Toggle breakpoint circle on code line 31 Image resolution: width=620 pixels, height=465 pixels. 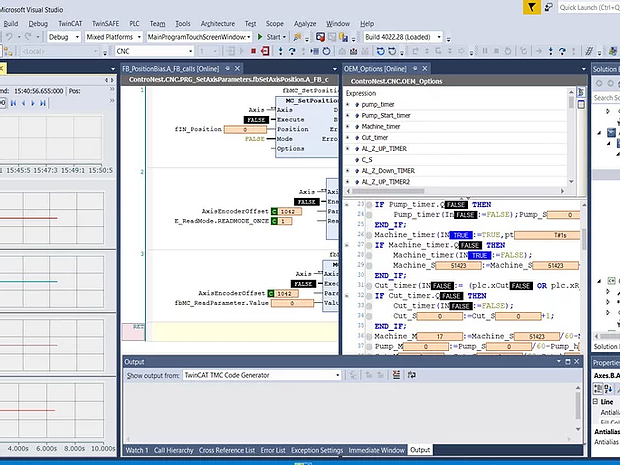369,286
